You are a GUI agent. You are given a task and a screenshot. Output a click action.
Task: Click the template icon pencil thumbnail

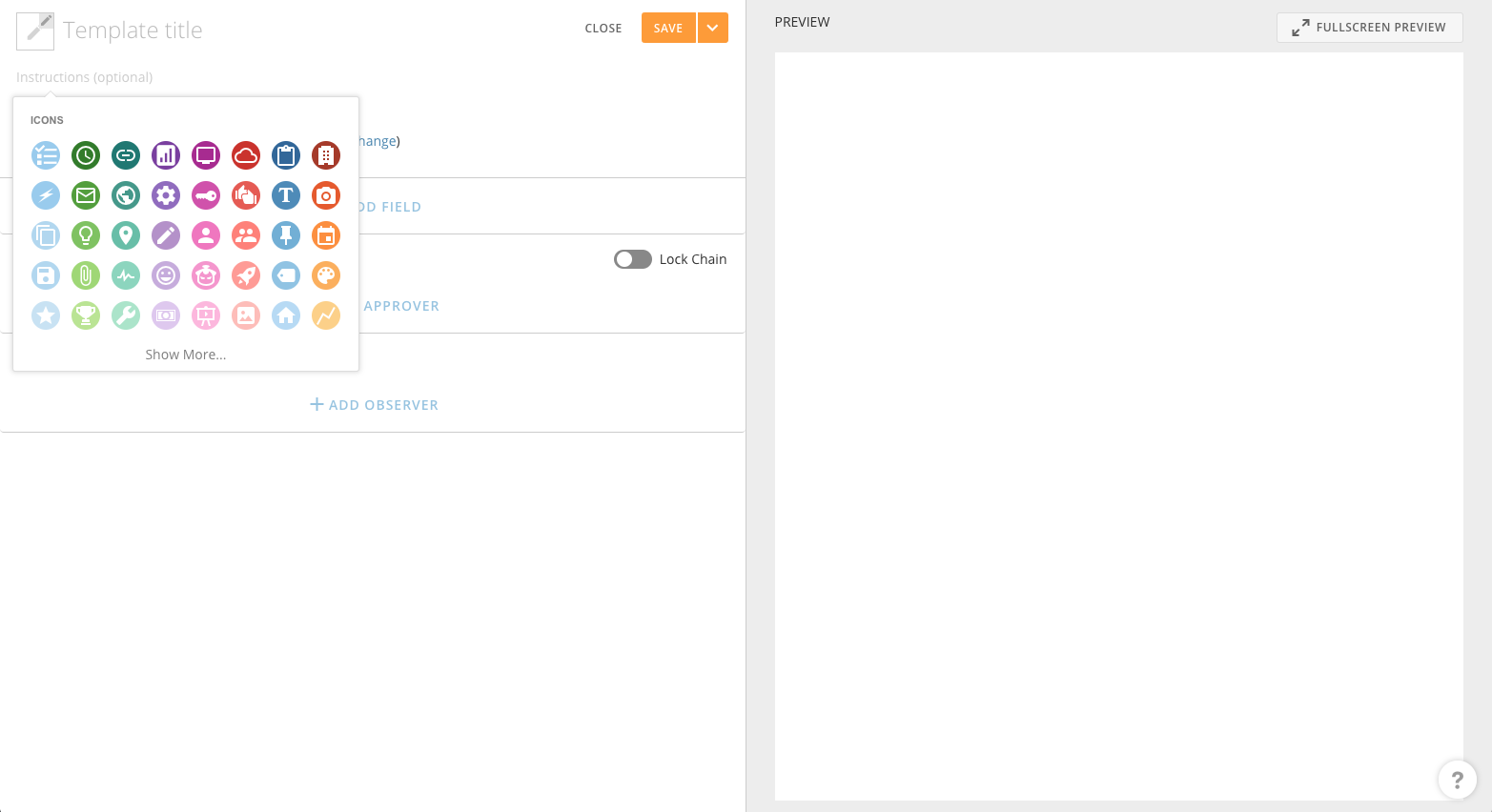[x=35, y=31]
